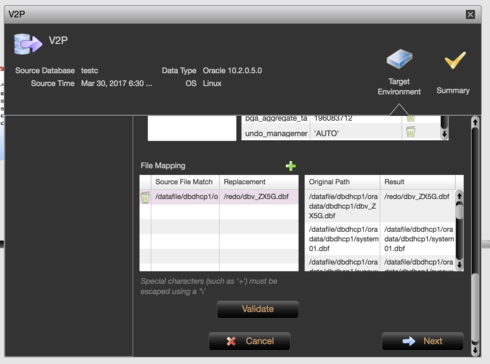
Task: Click the undo_management parameter name cell
Action: 276,133
